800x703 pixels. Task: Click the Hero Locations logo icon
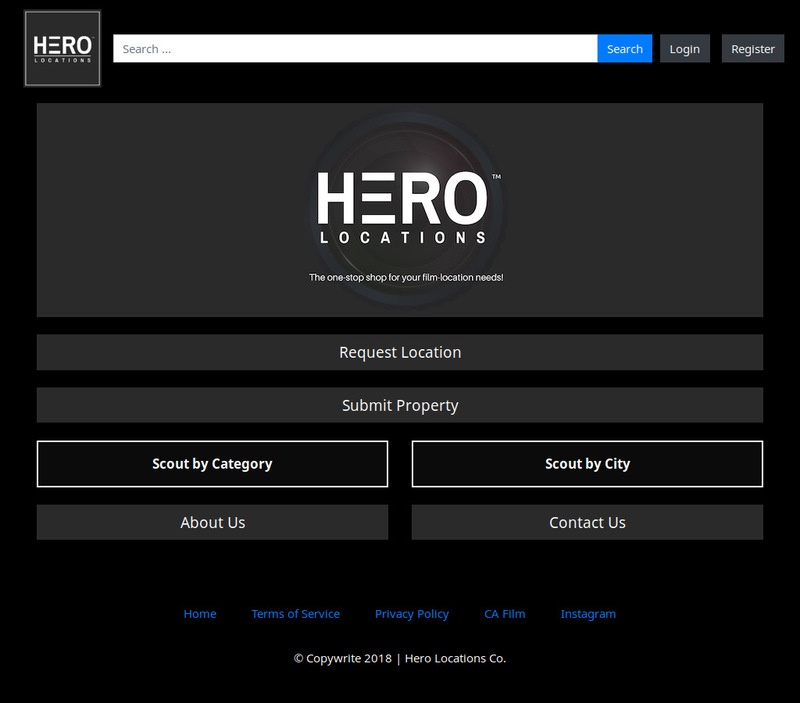click(x=62, y=48)
